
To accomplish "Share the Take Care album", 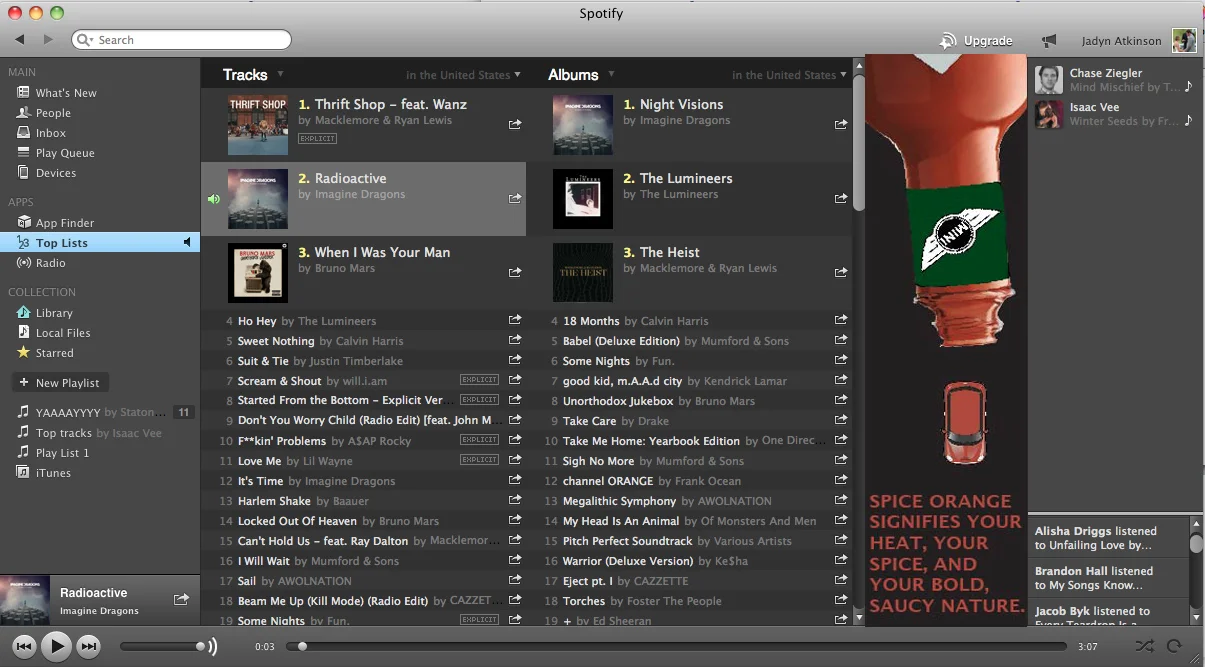I will [841, 420].
